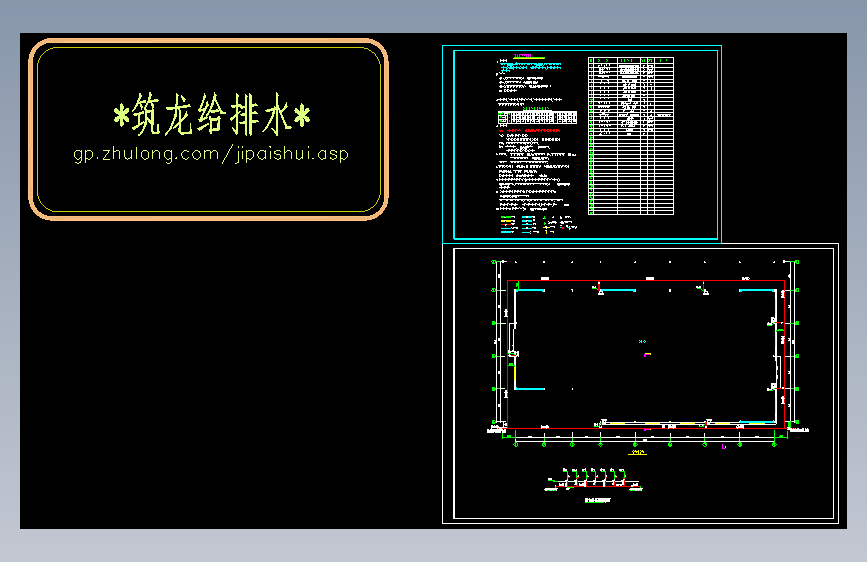Click the pipe system diagram below the floor plan

(594, 480)
